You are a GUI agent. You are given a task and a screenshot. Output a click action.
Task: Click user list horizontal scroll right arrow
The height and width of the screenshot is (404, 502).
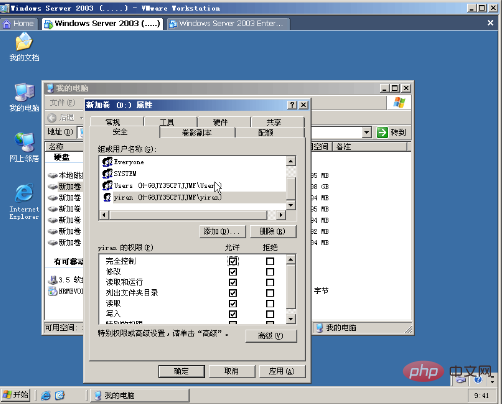click(x=281, y=215)
